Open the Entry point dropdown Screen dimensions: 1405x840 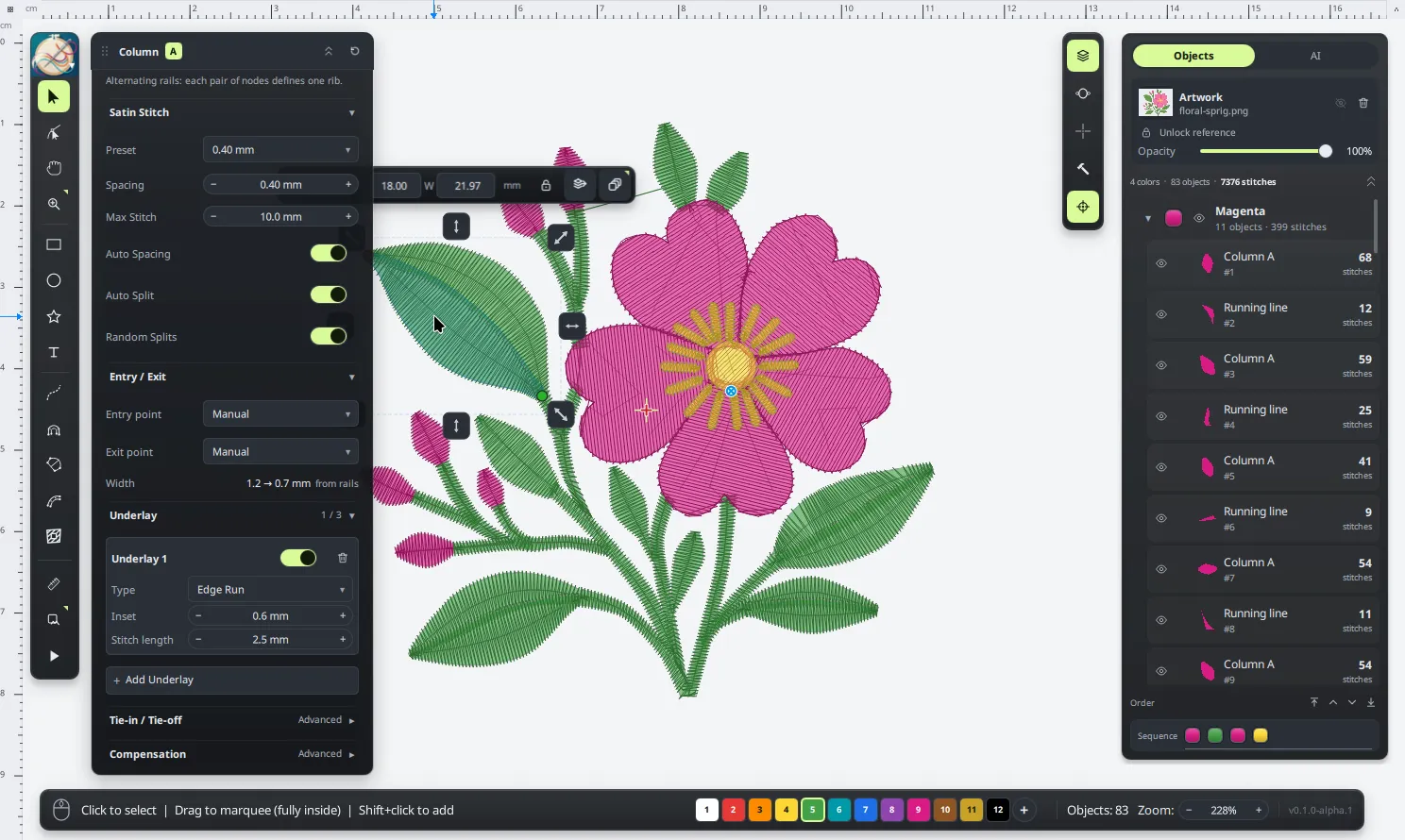[280, 413]
